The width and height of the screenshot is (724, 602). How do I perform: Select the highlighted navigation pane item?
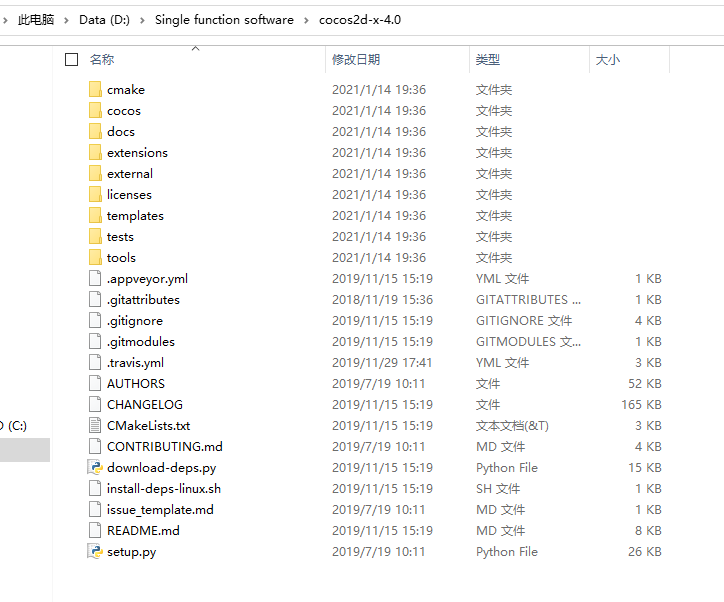25,450
